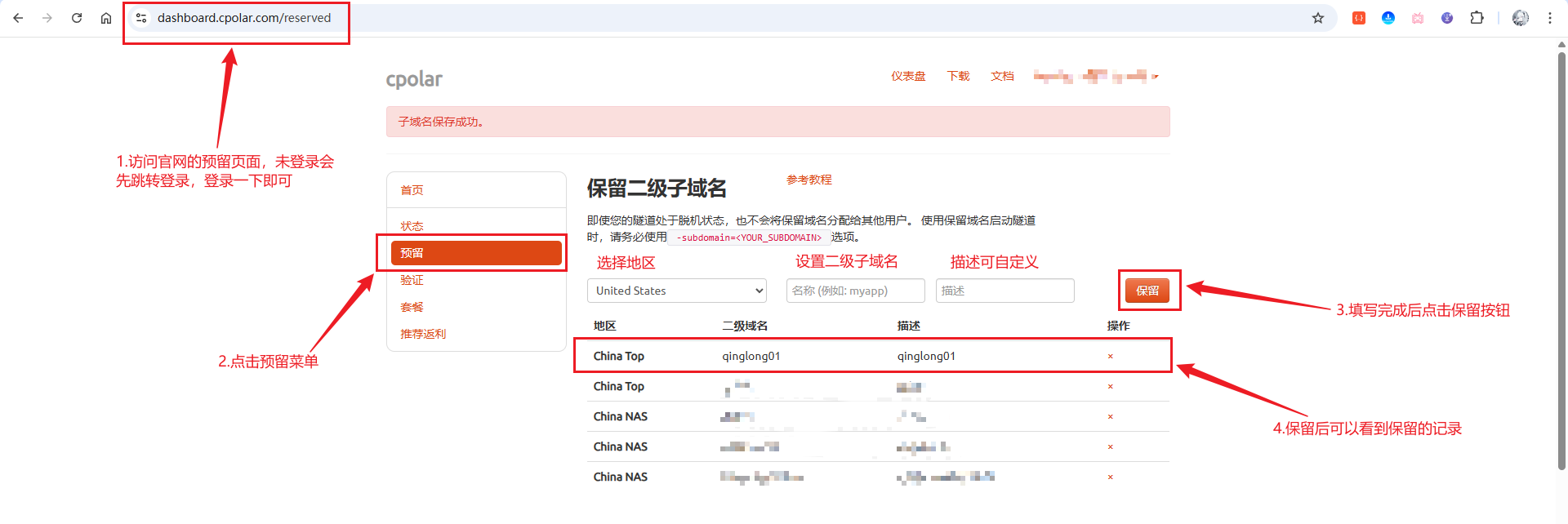Bookmark this page with star icon
This screenshot has width=1568, height=524.
(x=1317, y=18)
